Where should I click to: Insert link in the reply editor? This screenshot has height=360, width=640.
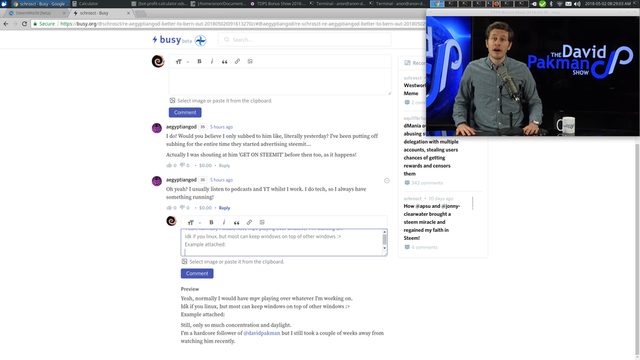pos(249,222)
